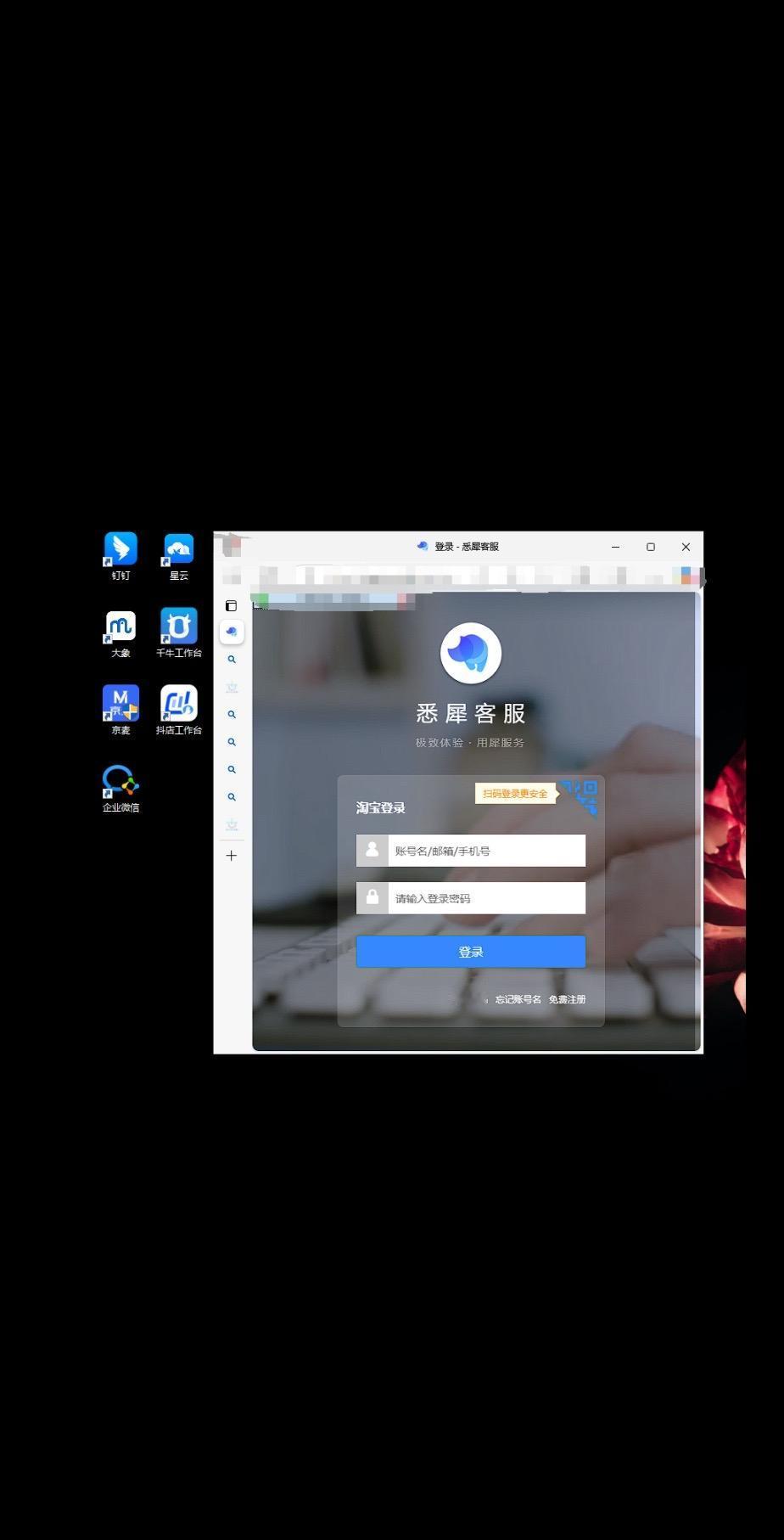Select the active 悉犀客服 sidebar tab icon
The width and height of the screenshot is (784, 1540).
(x=232, y=632)
